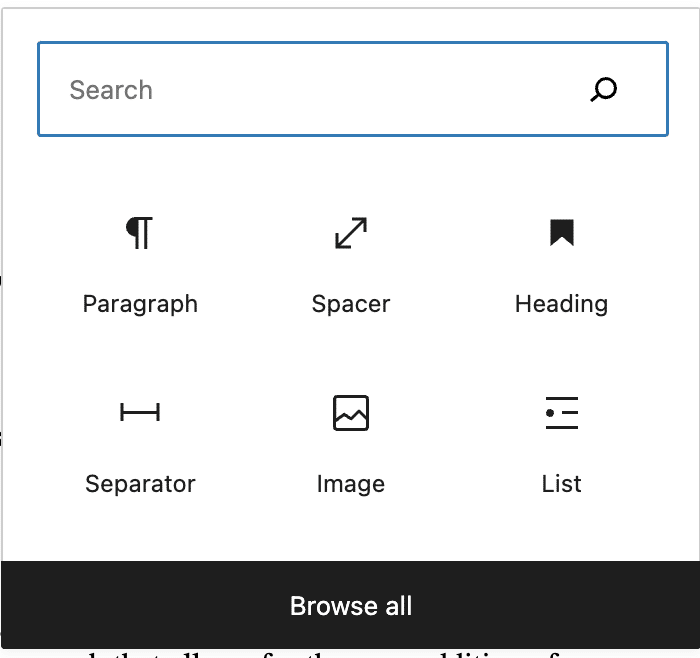Click the "Separator" text label
Viewport: 700px width, 658px height.
(140, 484)
